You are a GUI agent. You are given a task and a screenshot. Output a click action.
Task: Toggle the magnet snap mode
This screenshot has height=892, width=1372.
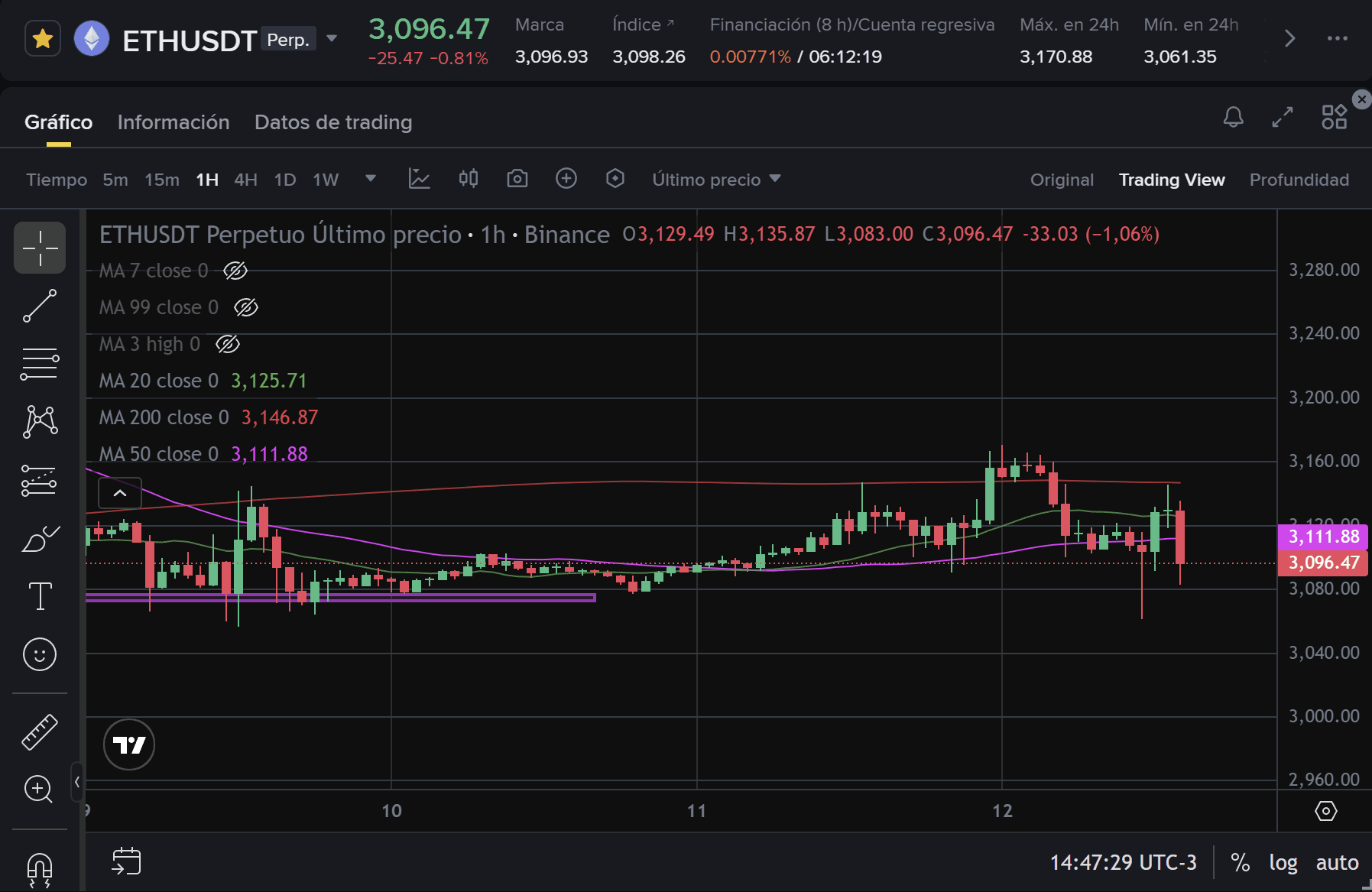(x=40, y=870)
